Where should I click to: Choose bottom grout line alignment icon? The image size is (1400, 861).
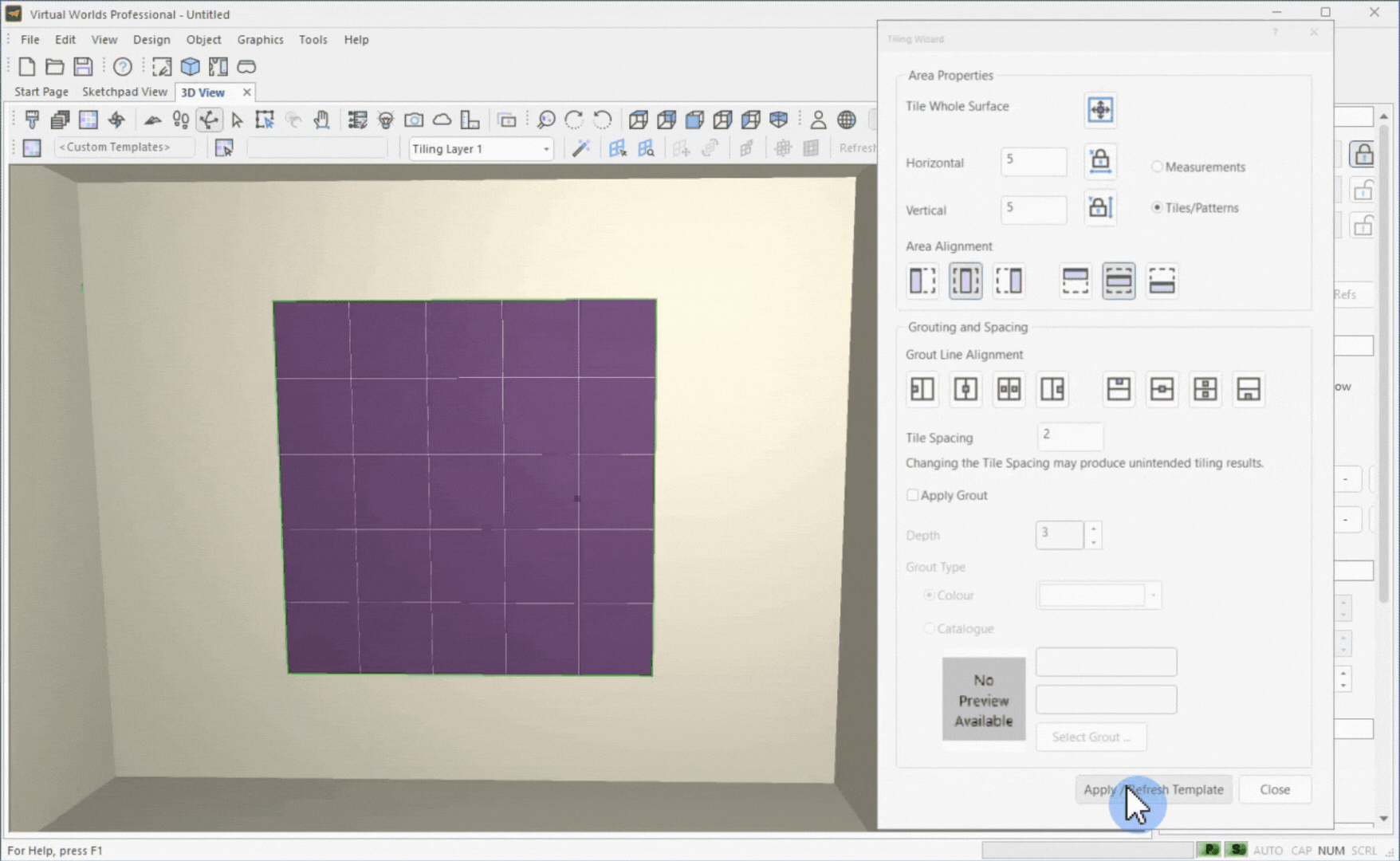tap(1249, 389)
